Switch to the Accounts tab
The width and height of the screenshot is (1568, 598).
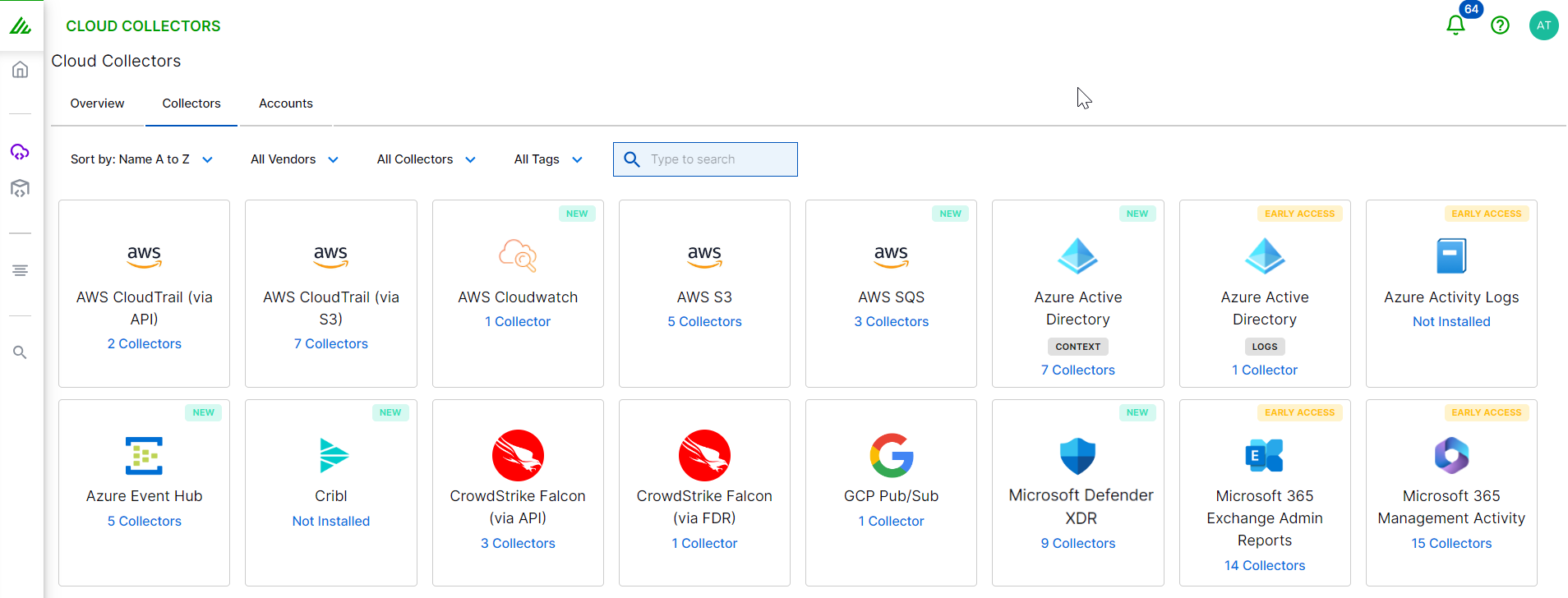pos(286,103)
